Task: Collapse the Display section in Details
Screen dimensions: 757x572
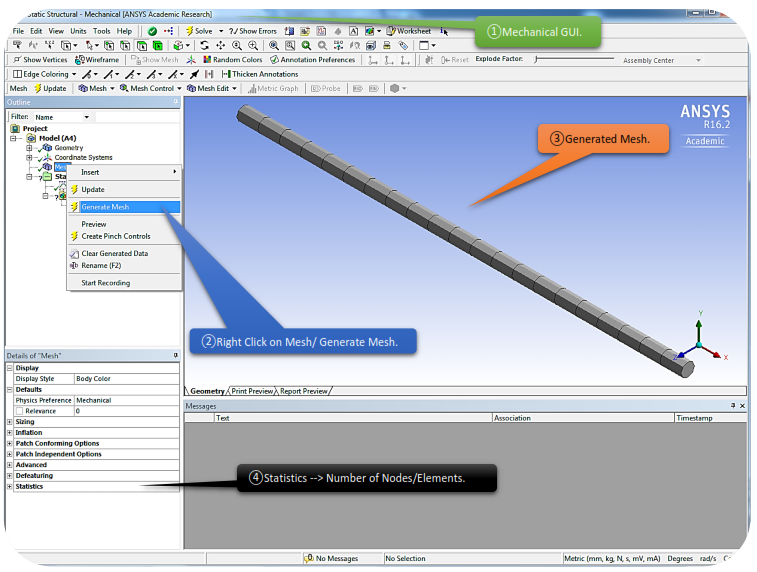Action: [x=10, y=368]
